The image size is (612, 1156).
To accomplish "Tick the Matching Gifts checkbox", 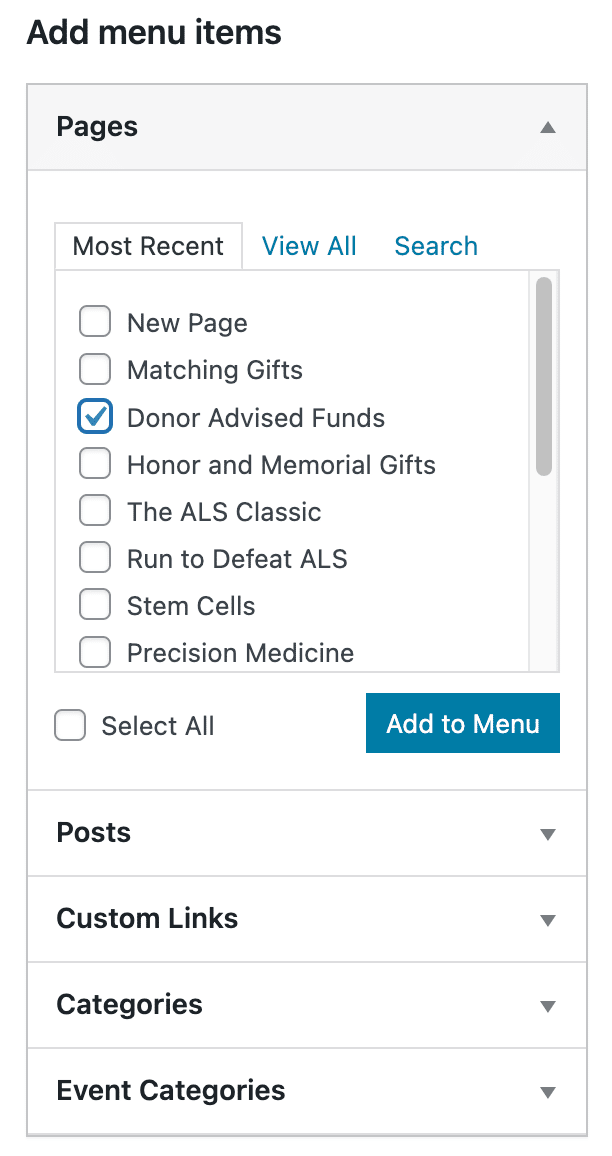I will pos(95,370).
